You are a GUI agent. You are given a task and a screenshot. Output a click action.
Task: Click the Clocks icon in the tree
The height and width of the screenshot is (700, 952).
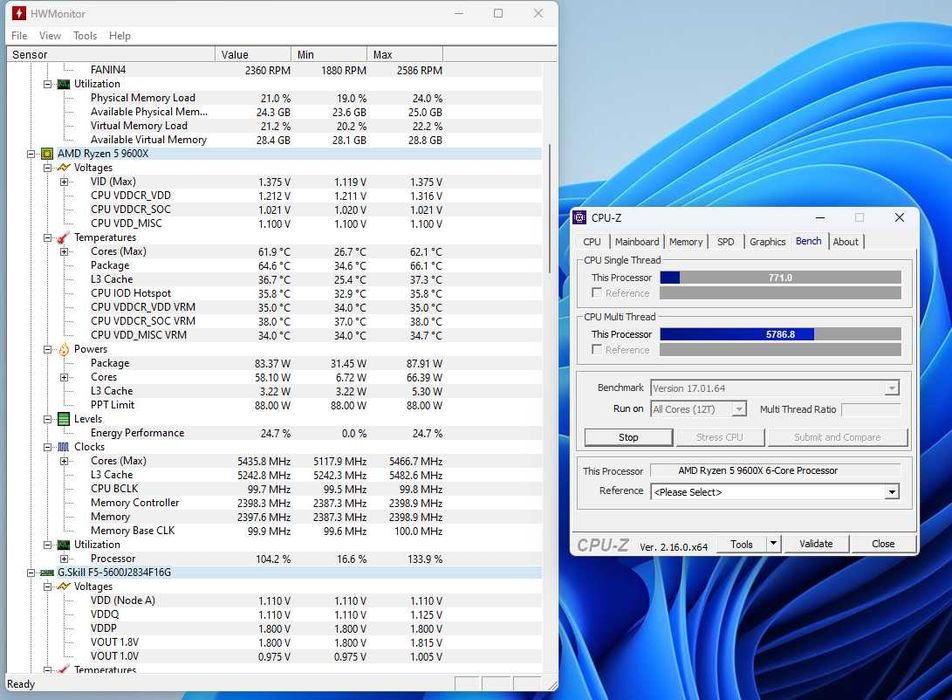[x=64, y=447]
